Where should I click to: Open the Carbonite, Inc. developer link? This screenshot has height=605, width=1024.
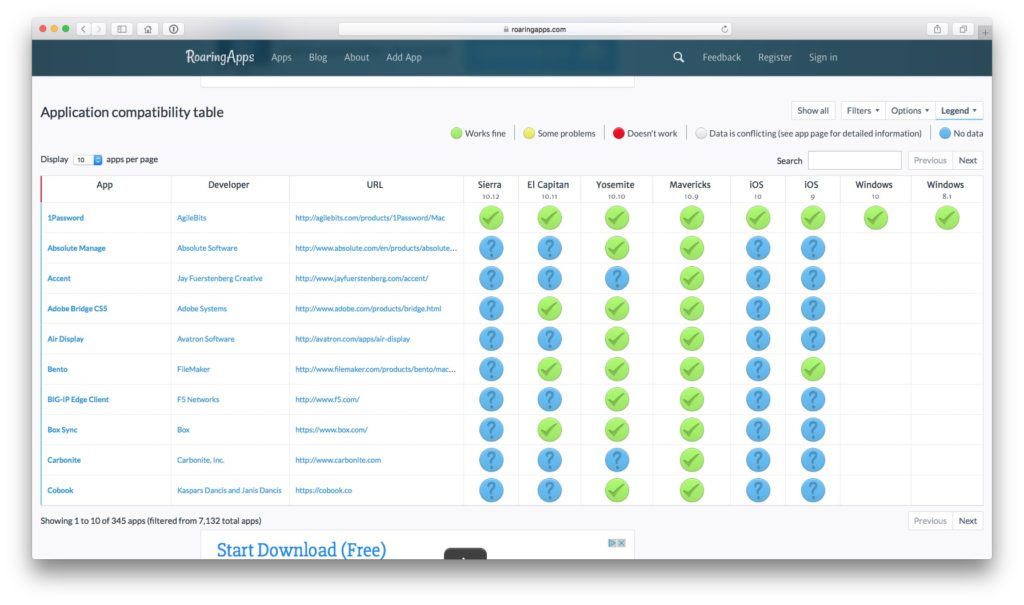pyautogui.click(x=200, y=460)
